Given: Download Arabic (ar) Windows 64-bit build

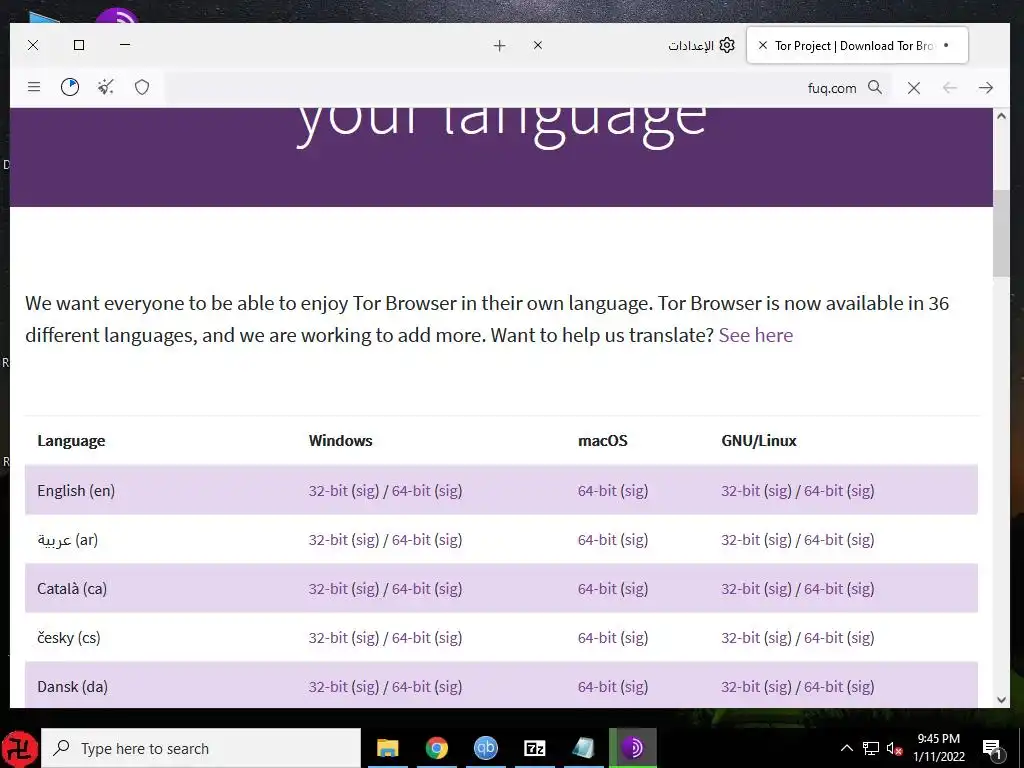Looking at the screenshot, I should pyautogui.click(x=411, y=539).
